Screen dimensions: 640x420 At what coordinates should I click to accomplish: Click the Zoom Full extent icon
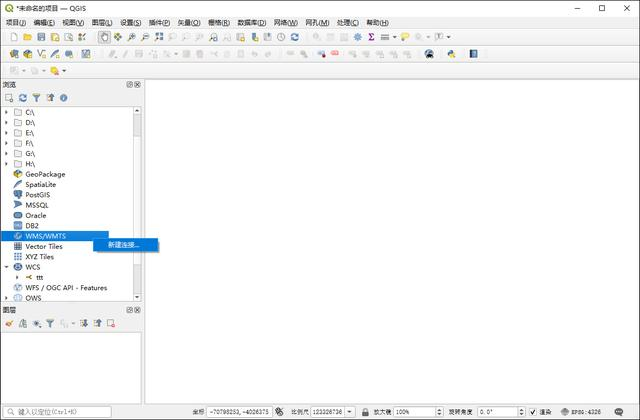pyautogui.click(x=159, y=37)
